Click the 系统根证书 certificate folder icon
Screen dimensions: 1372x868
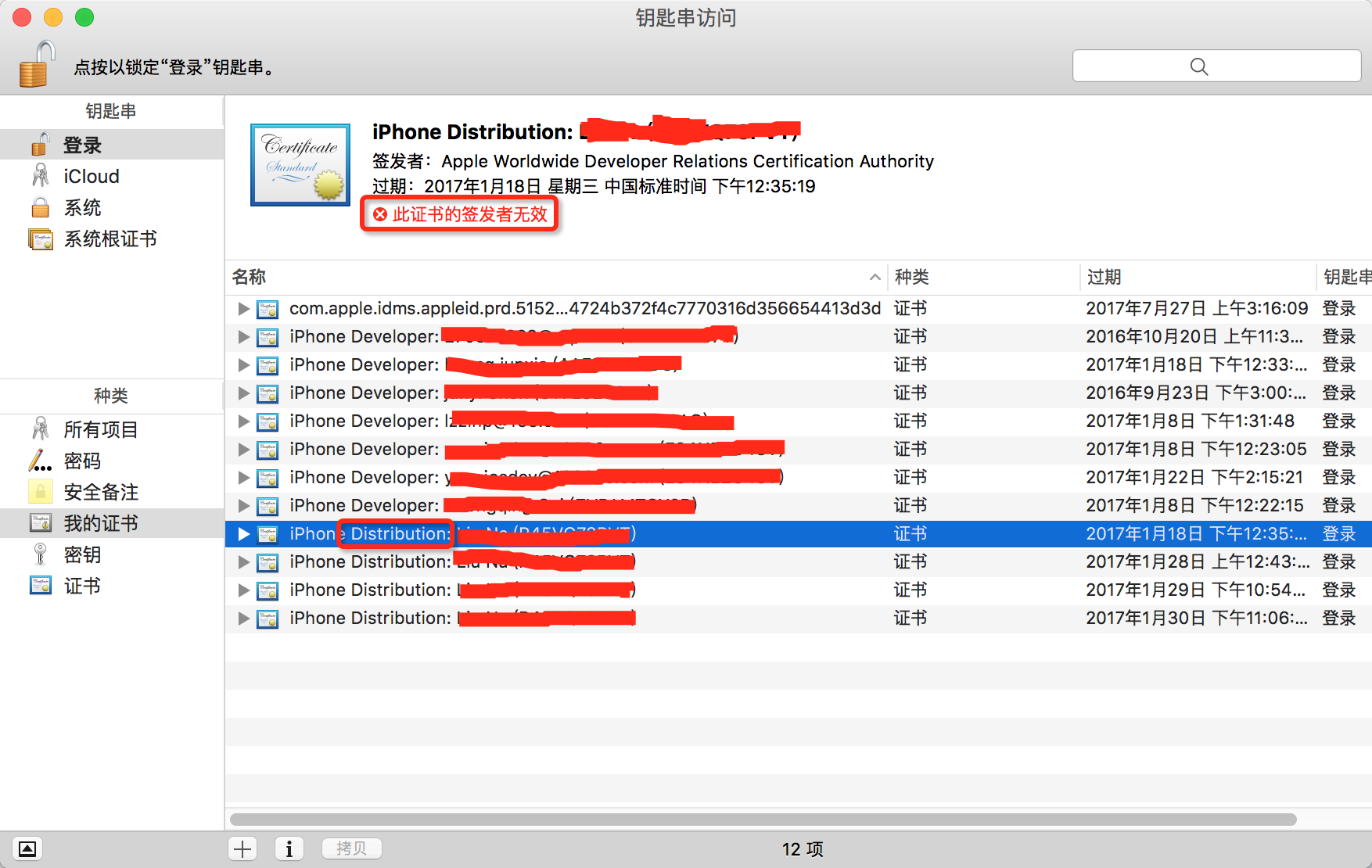point(40,239)
